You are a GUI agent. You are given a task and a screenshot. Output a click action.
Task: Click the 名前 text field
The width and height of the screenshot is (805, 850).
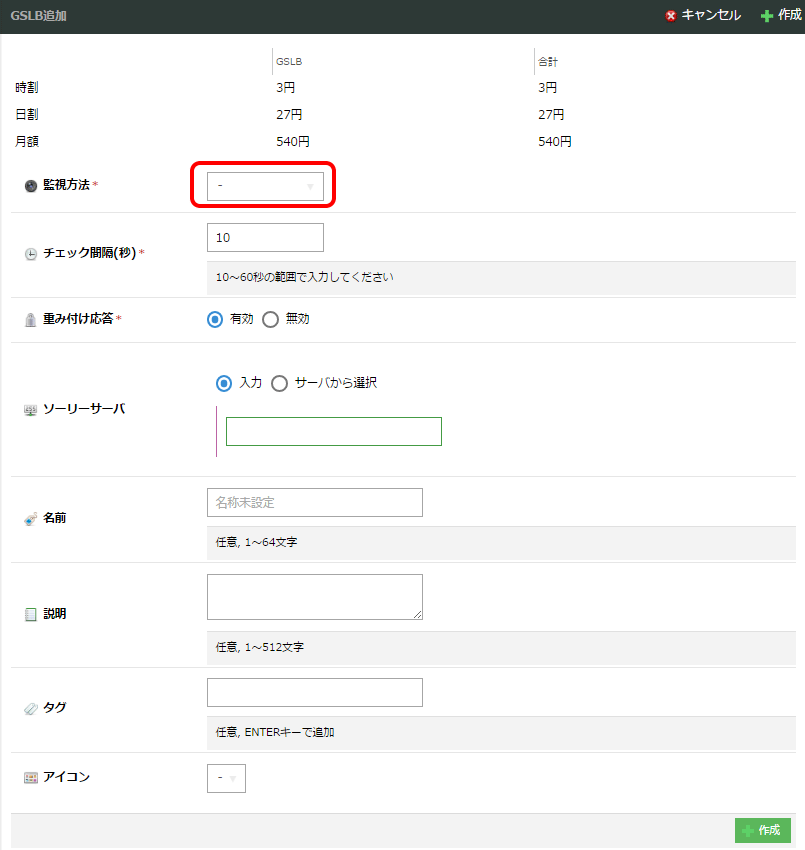[x=314, y=502]
